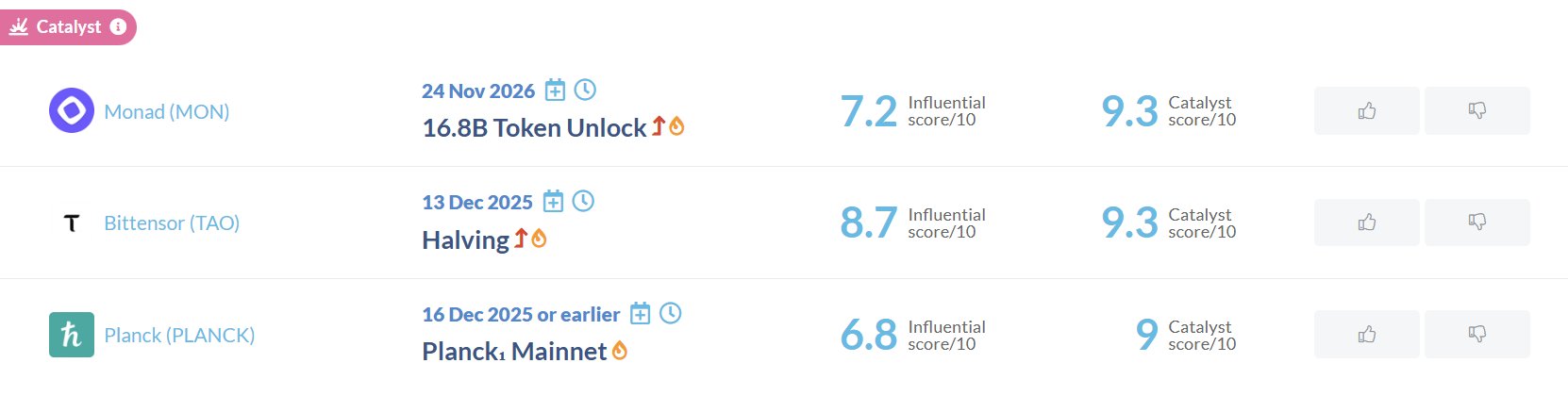Open the 16.8B Token Unlock event
The image size is (1568, 396).
tap(534, 128)
